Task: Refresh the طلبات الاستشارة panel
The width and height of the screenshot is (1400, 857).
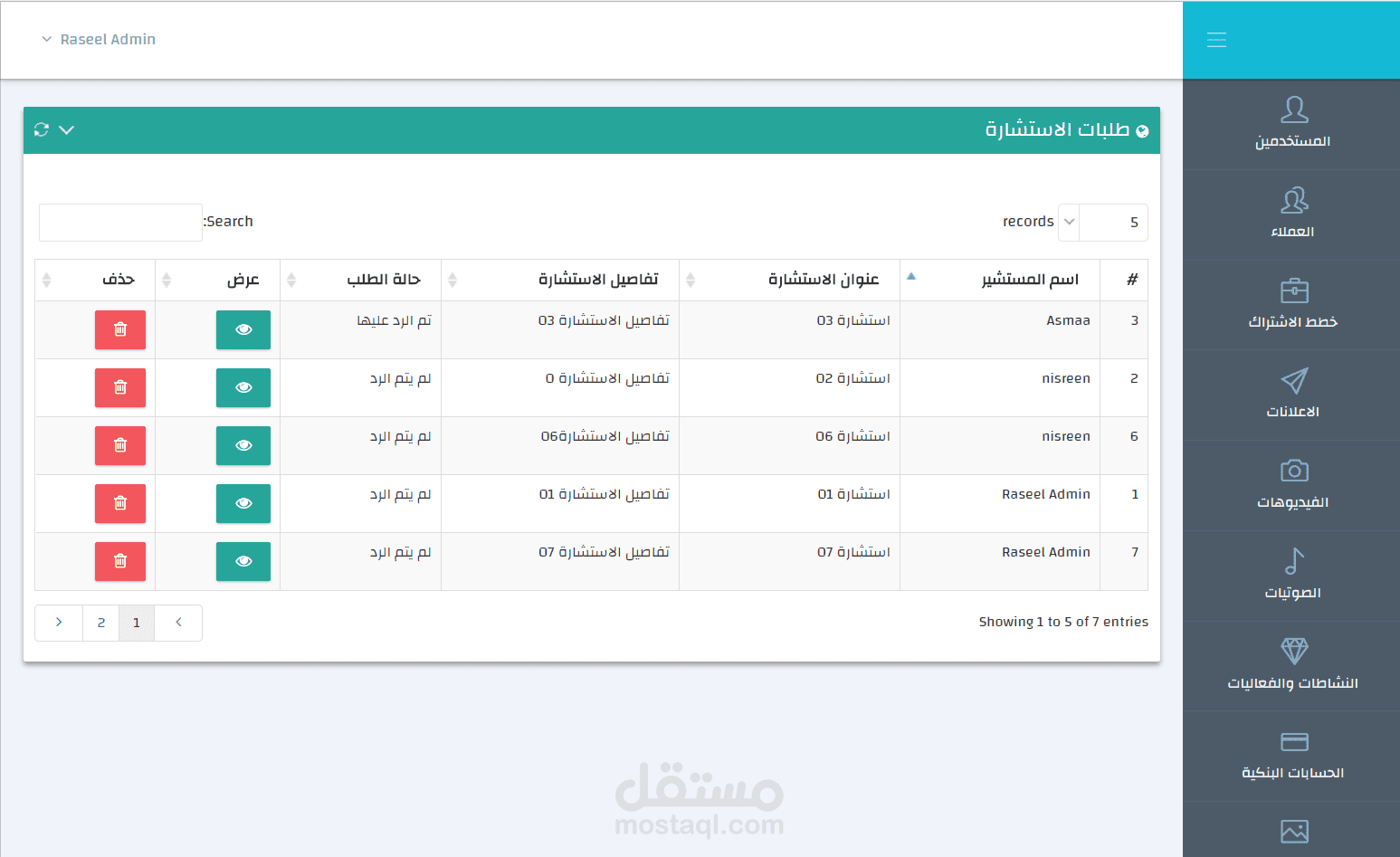Action: click(x=41, y=129)
